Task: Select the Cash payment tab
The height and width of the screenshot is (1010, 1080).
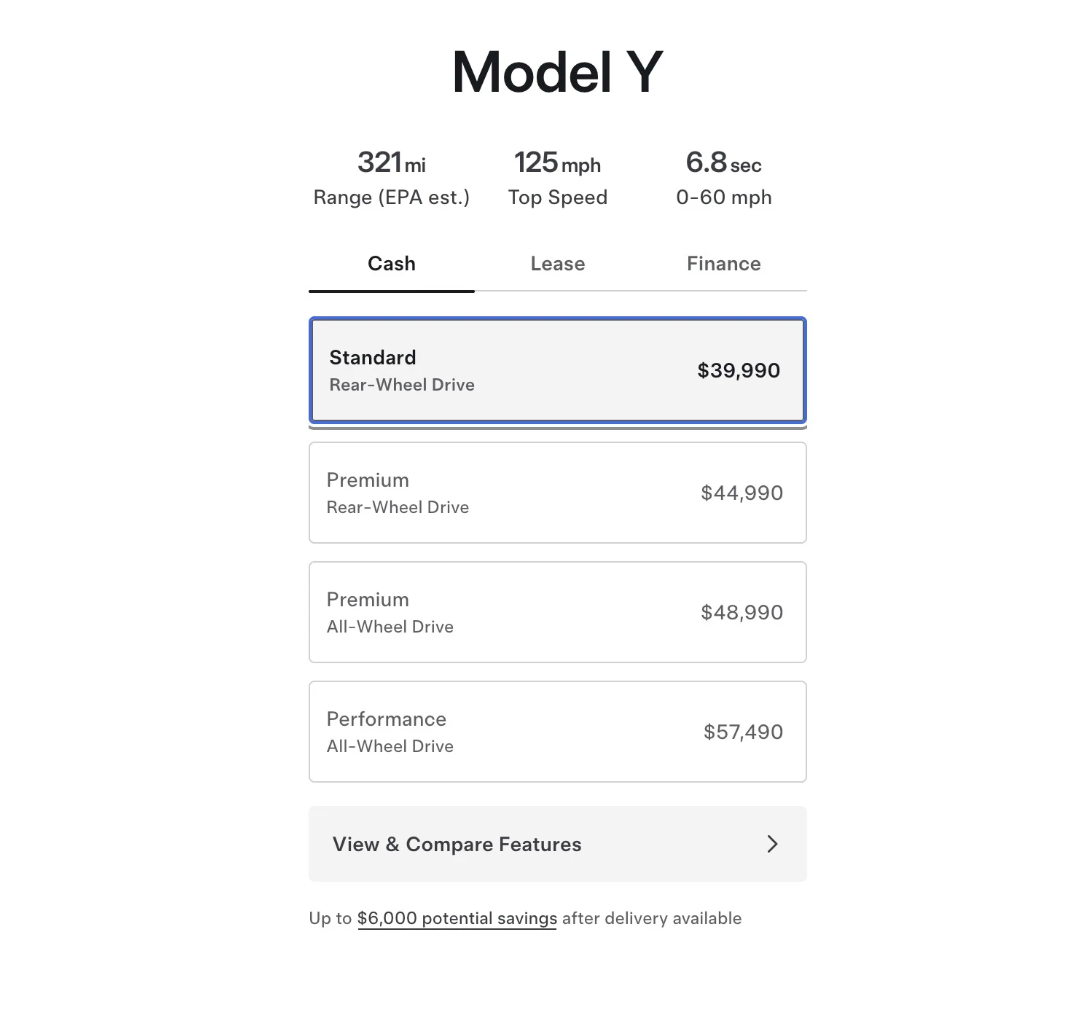Action: point(391,264)
